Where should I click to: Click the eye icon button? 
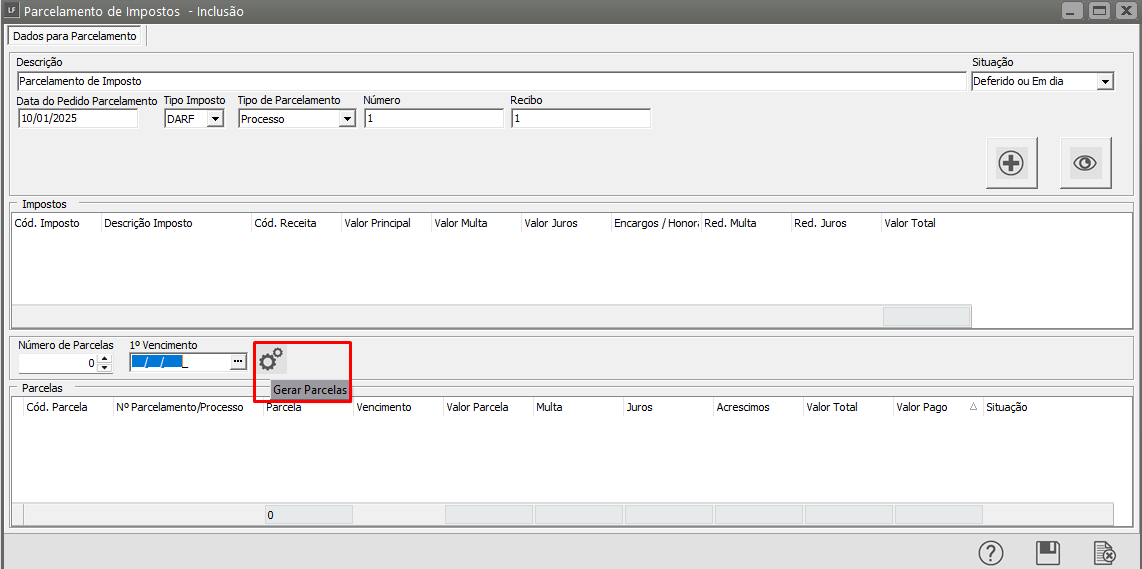pos(1085,163)
